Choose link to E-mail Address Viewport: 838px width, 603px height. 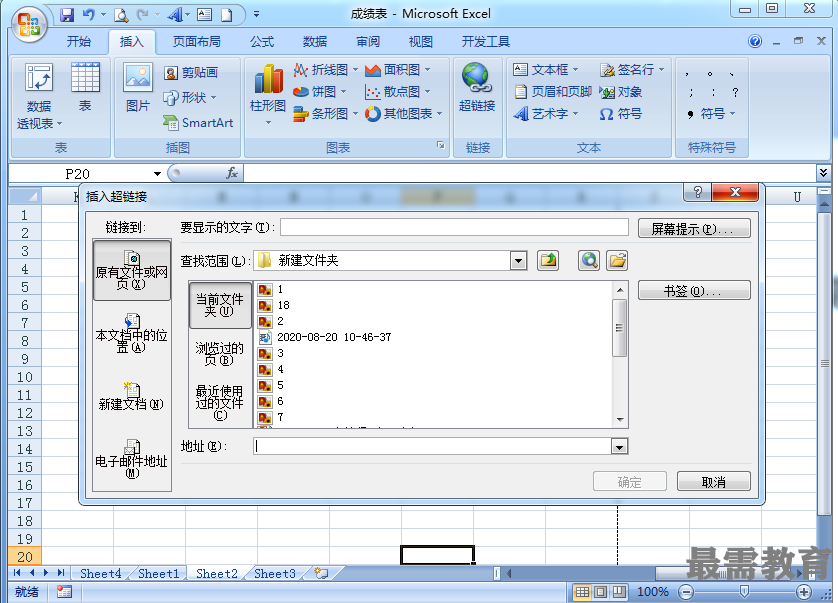click(x=132, y=459)
